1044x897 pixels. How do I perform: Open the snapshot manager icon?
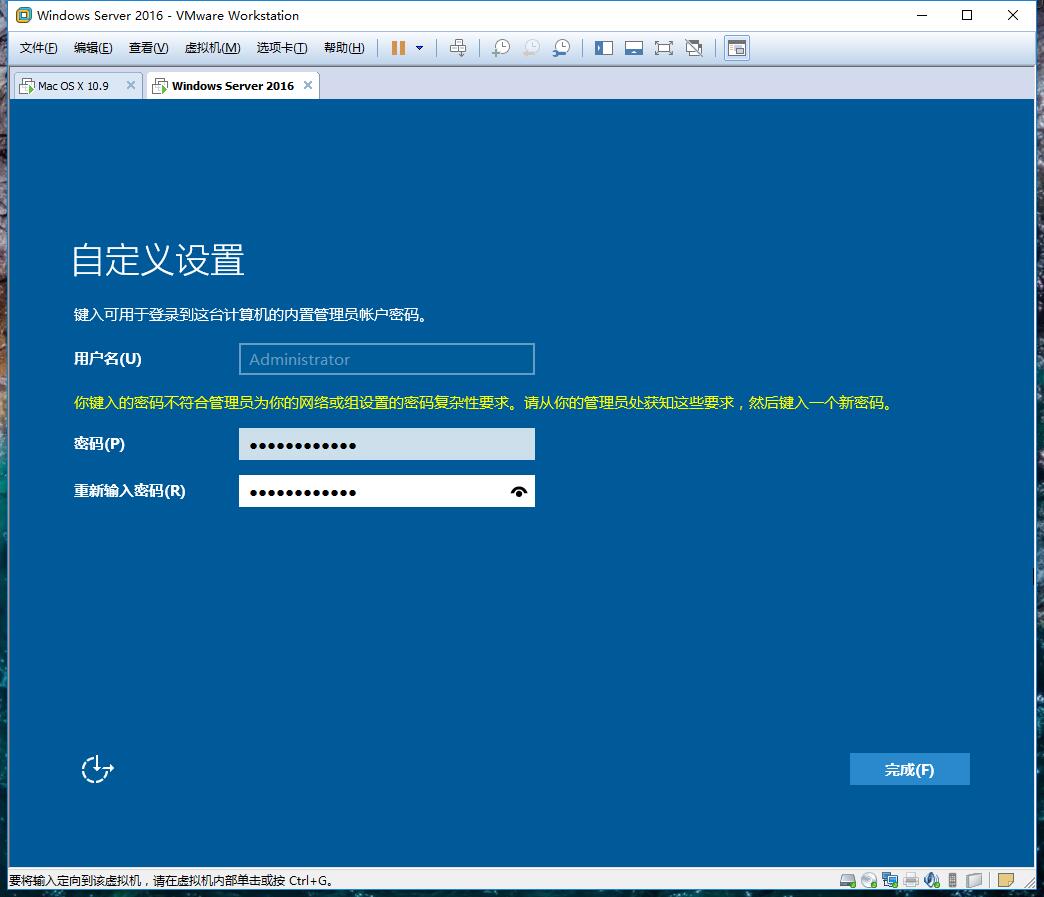point(562,48)
